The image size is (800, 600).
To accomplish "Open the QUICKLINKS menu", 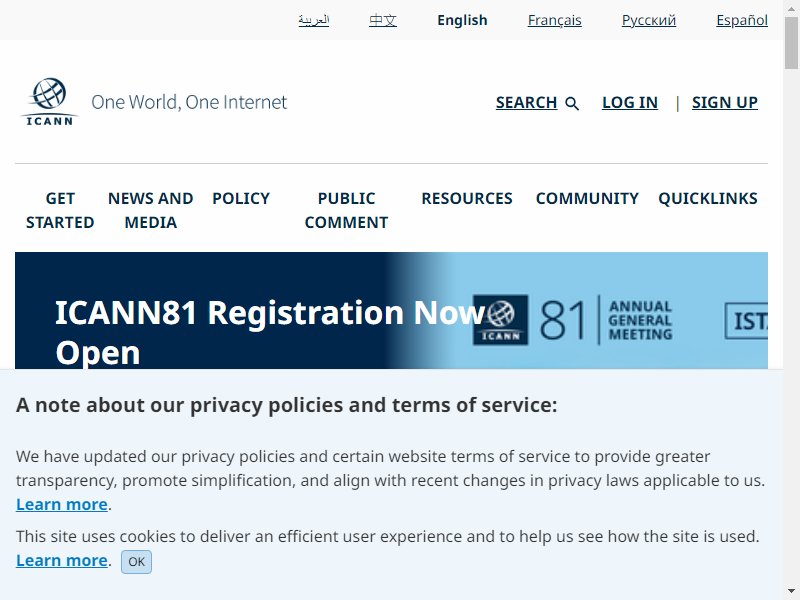I will click(x=708, y=198).
